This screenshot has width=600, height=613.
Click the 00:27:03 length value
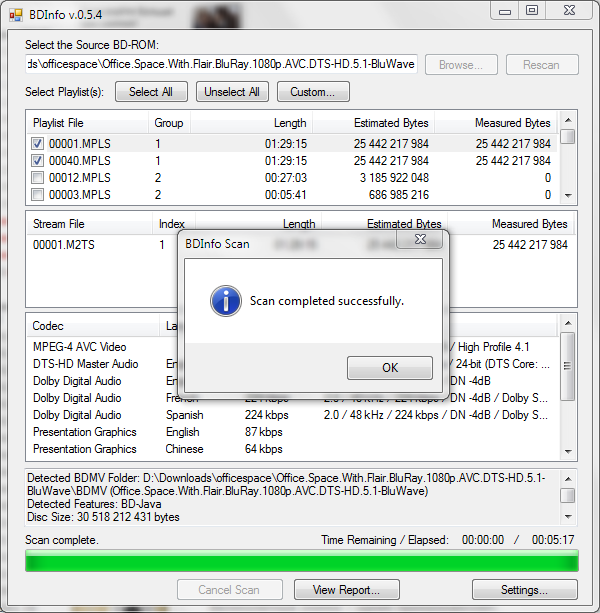coord(286,178)
